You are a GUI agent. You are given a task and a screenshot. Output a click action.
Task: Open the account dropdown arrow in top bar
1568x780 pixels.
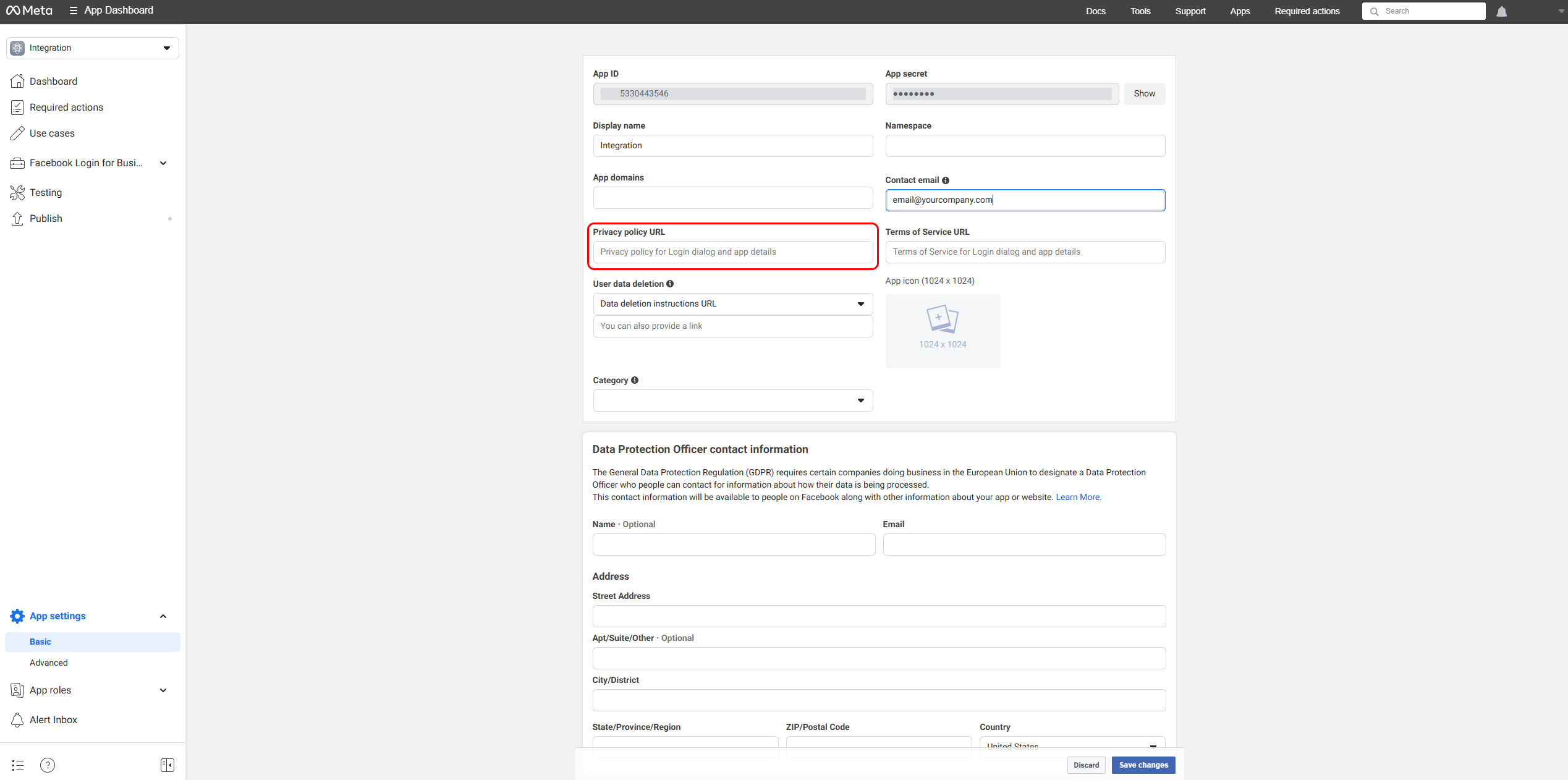[1561, 11]
